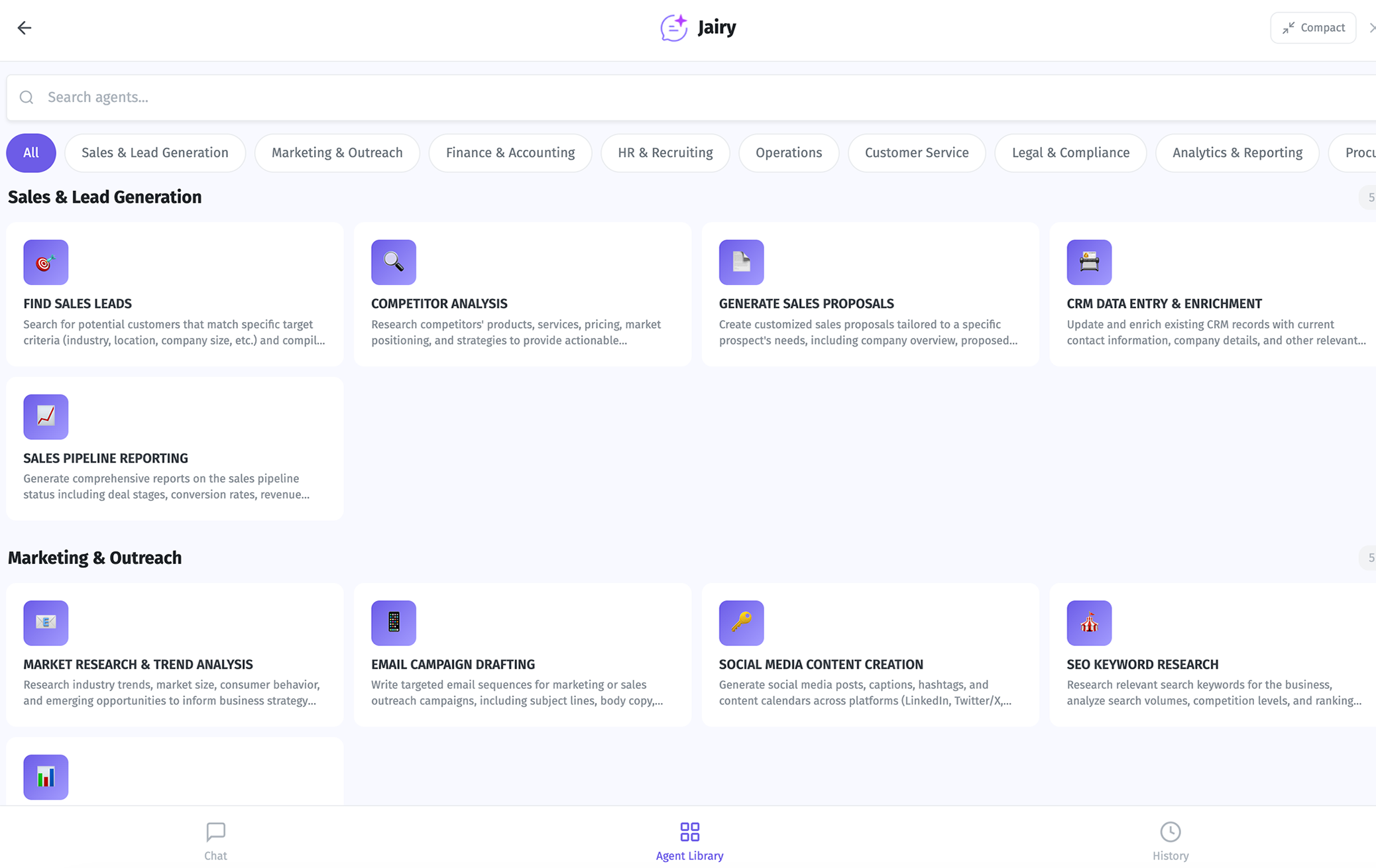
Task: Toggle the Compact view button
Action: 1312,28
